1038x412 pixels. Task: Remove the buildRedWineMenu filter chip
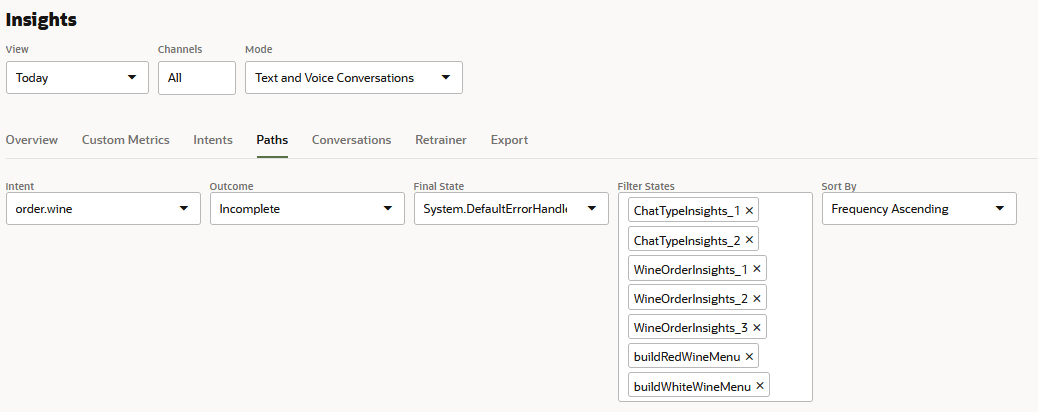tap(749, 356)
